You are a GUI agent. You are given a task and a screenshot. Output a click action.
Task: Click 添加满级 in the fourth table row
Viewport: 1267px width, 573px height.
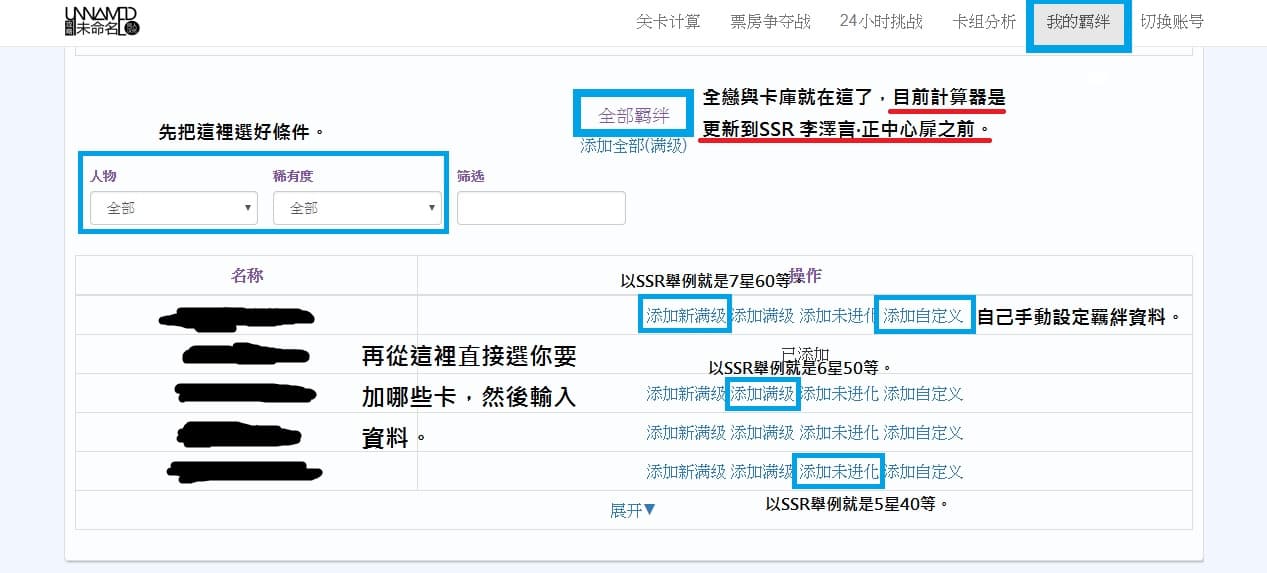point(762,432)
